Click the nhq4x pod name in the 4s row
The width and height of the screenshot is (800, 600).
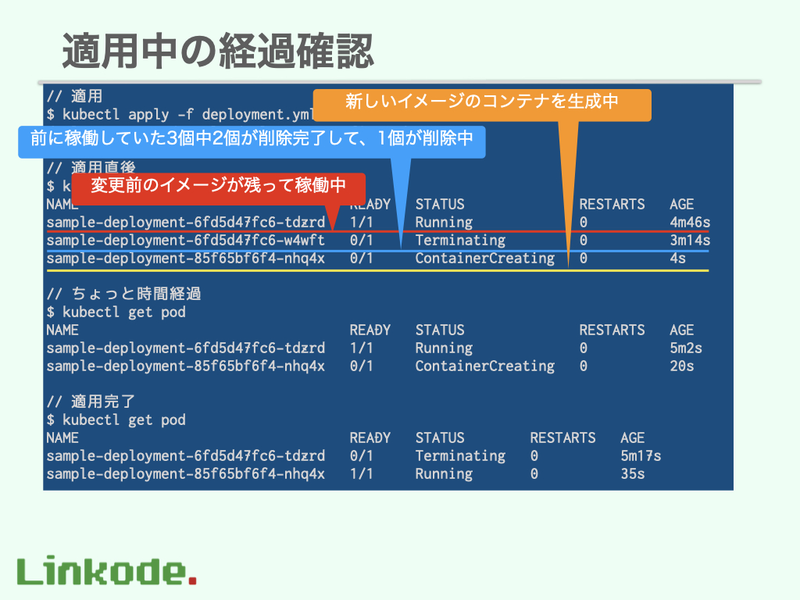186,259
